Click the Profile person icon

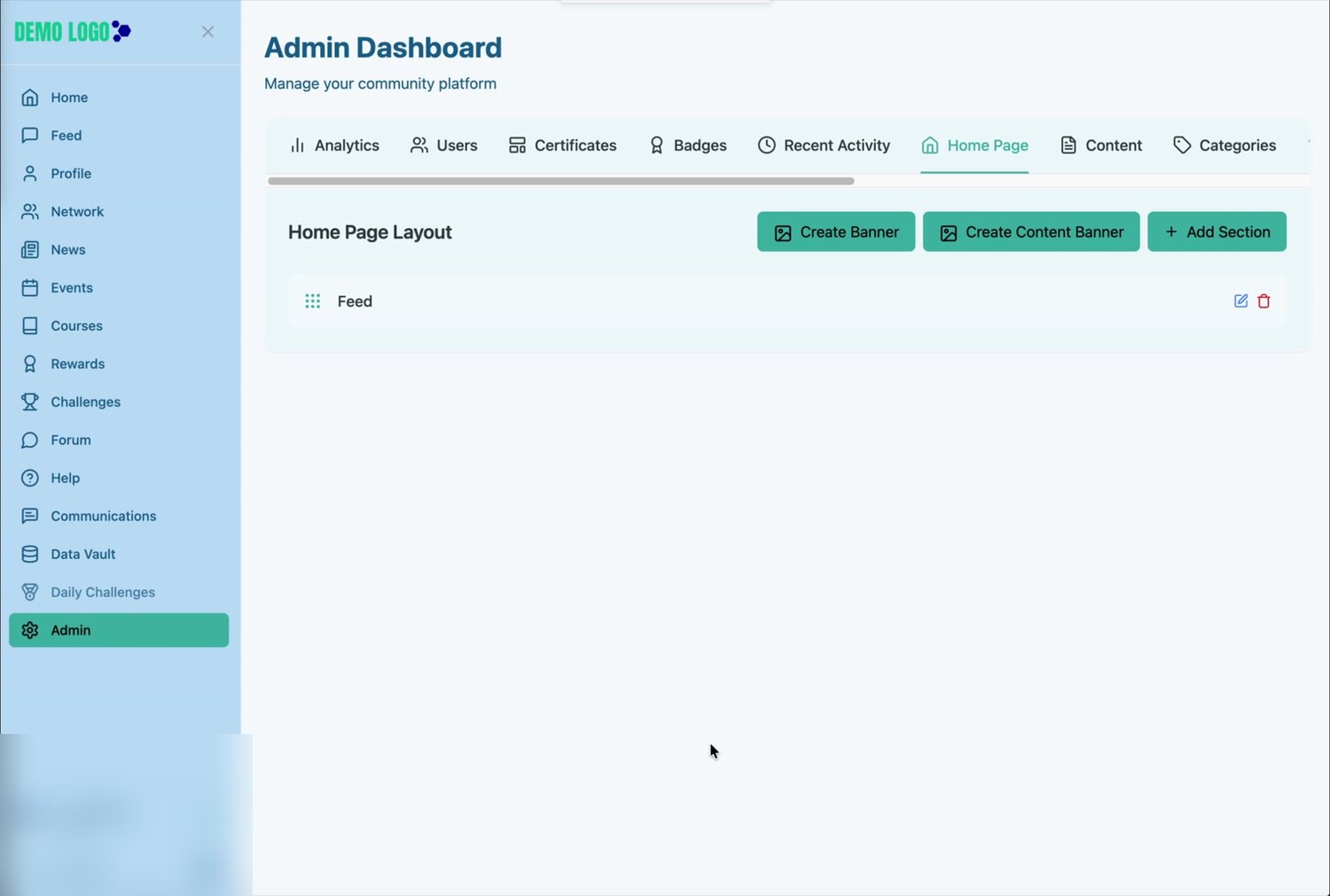point(30,174)
